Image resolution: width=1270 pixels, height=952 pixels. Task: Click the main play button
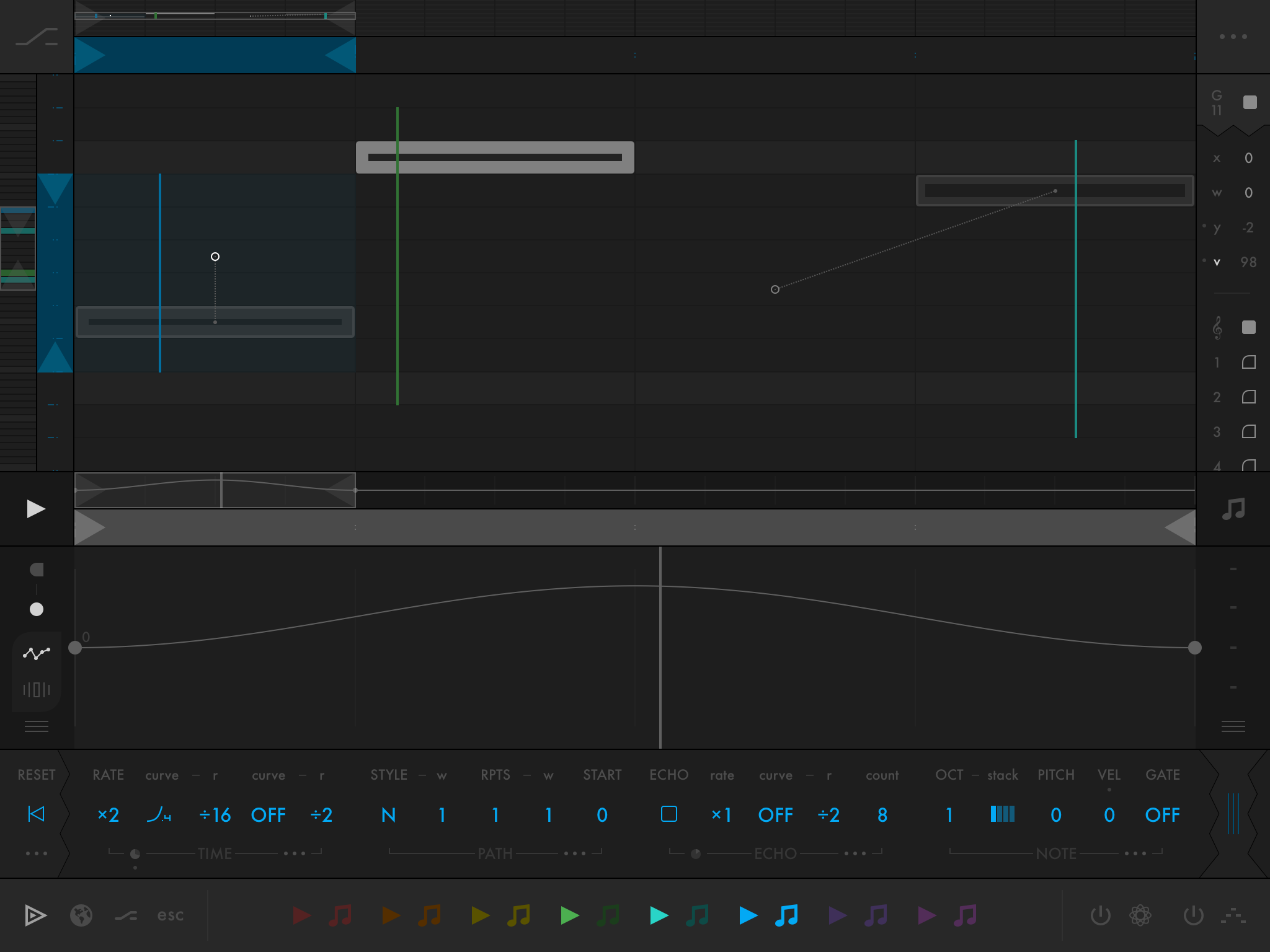(x=36, y=509)
